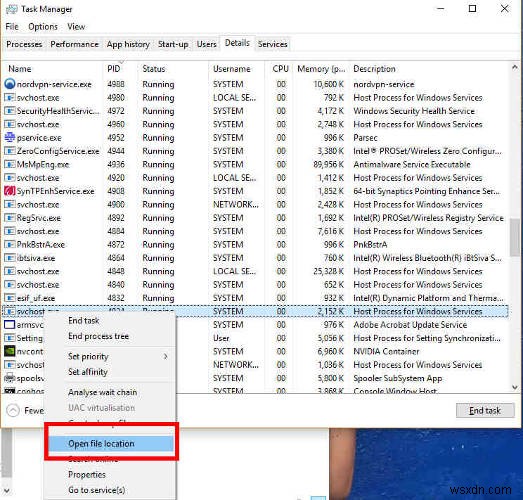
Task: Click the PnkBstrA.exe process icon
Action: [10, 244]
